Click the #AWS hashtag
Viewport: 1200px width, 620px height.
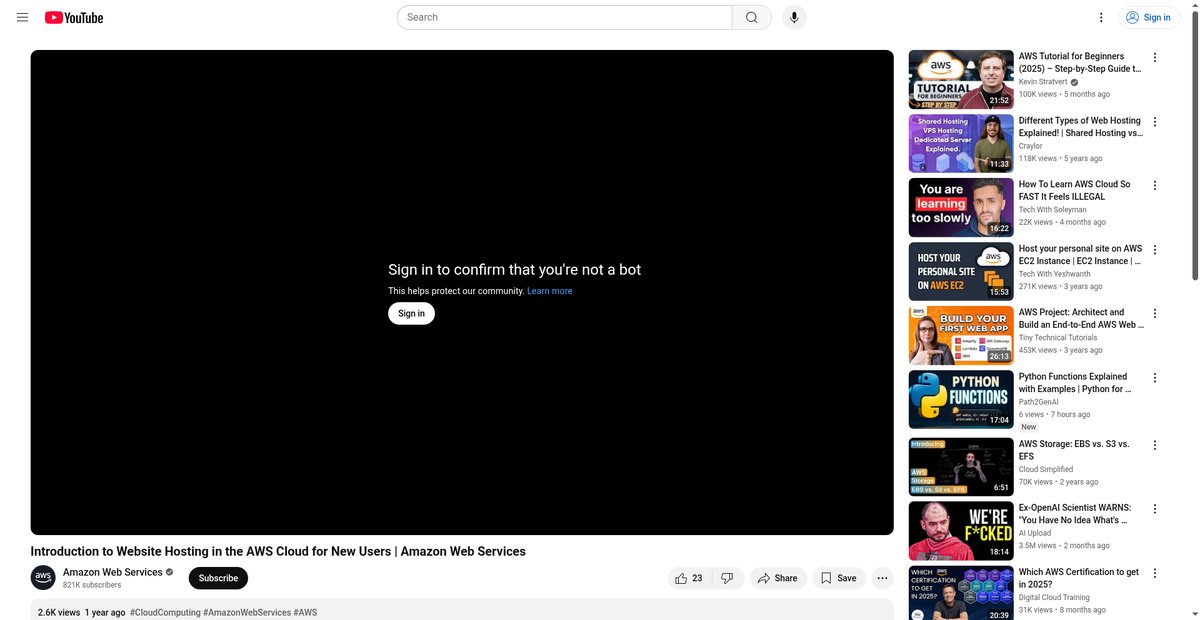(x=305, y=612)
